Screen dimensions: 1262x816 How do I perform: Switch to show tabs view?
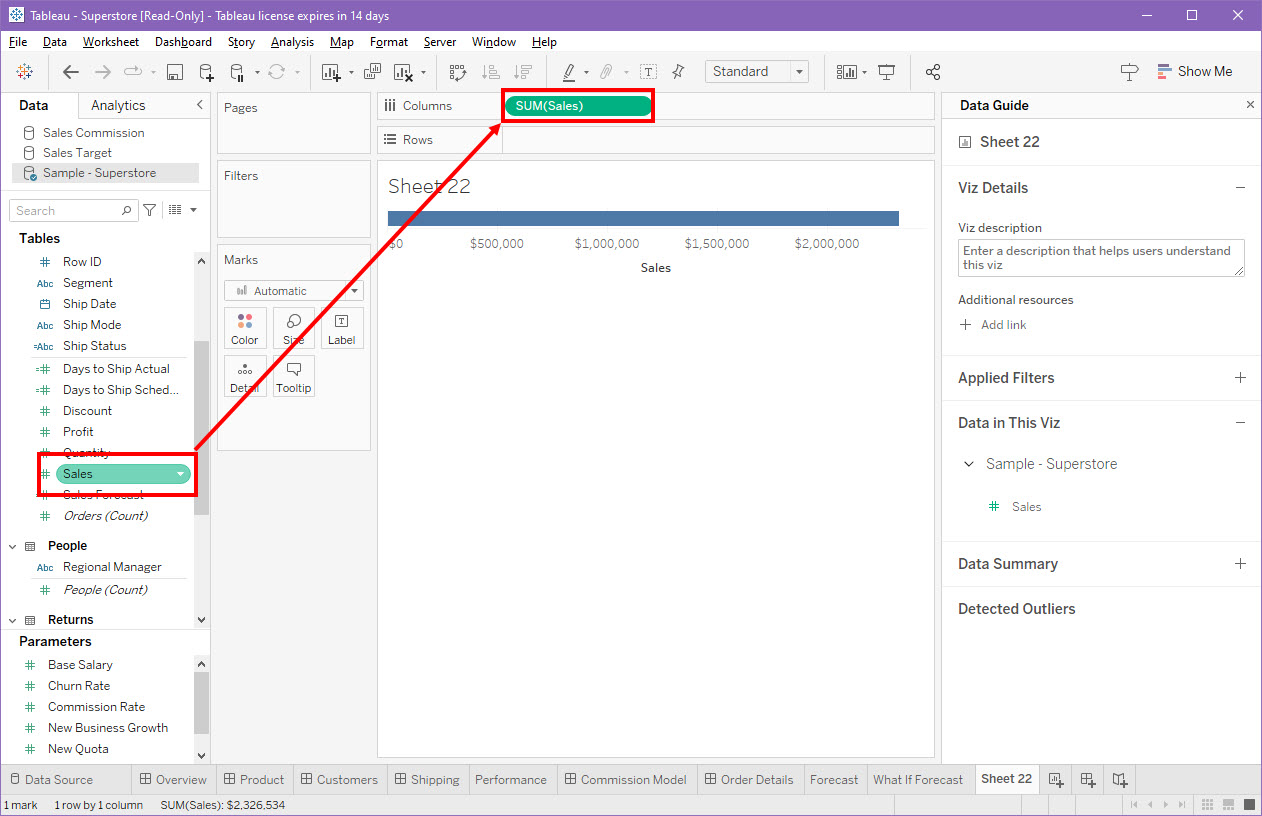tap(1247, 804)
